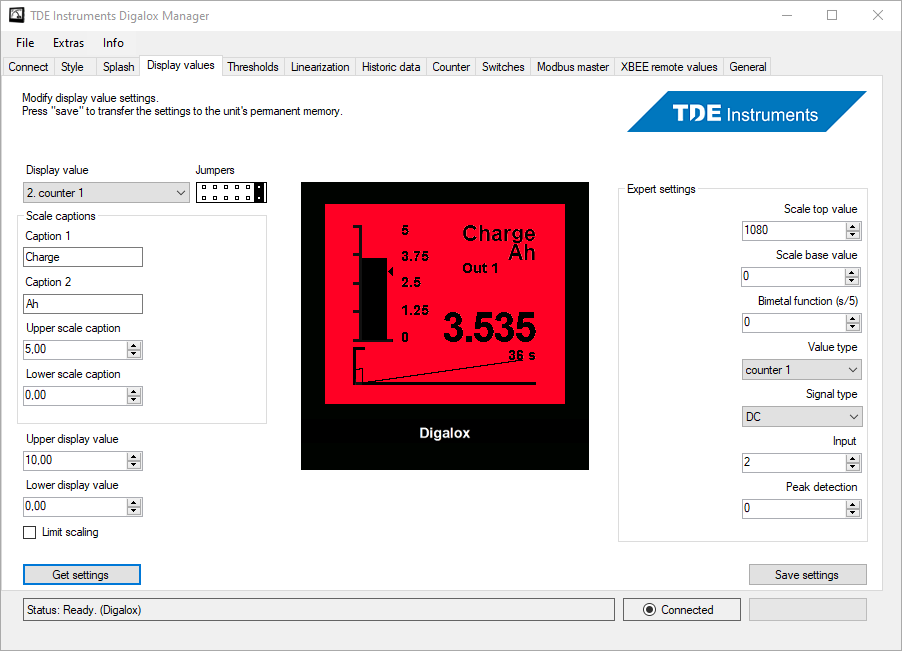Click the Jumpers configuration diagram

pos(231,192)
